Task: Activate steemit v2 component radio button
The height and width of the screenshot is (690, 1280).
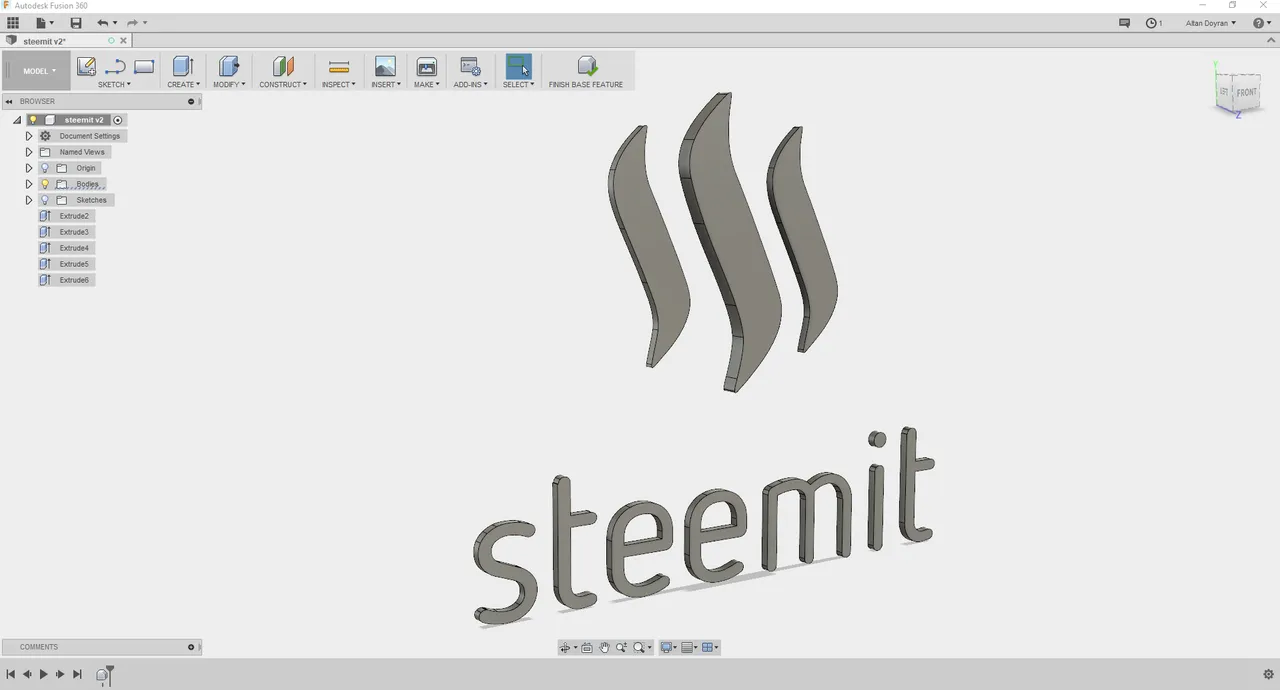Action: click(x=117, y=120)
